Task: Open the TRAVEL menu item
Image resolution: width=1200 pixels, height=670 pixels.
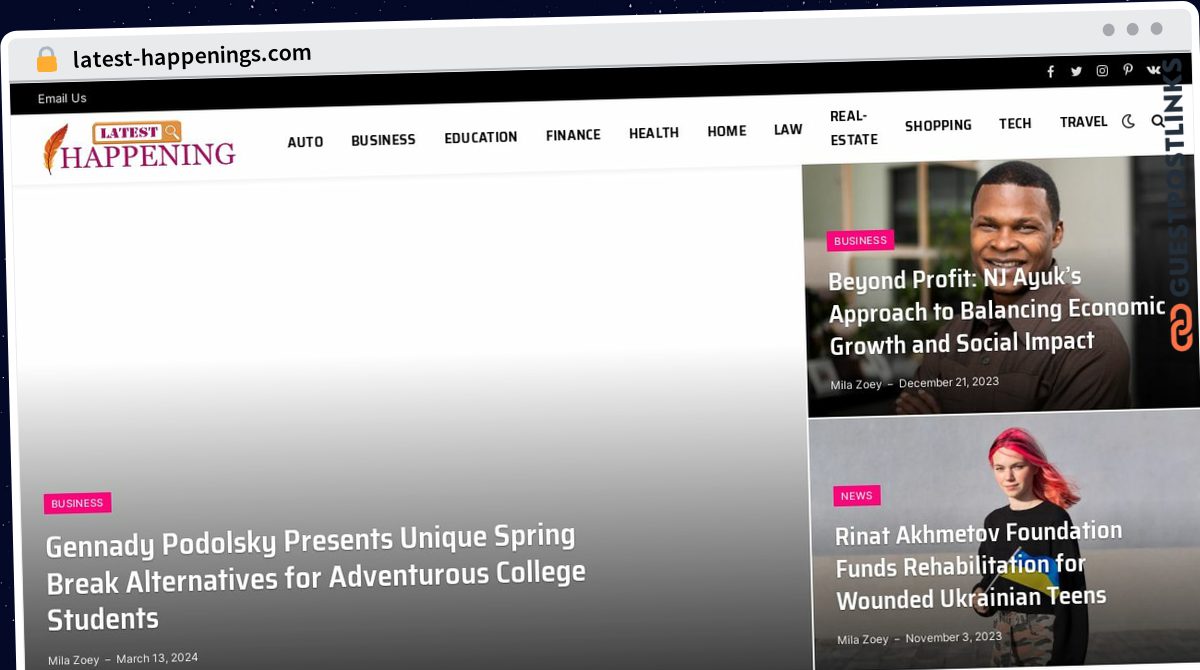Action: tap(1084, 122)
